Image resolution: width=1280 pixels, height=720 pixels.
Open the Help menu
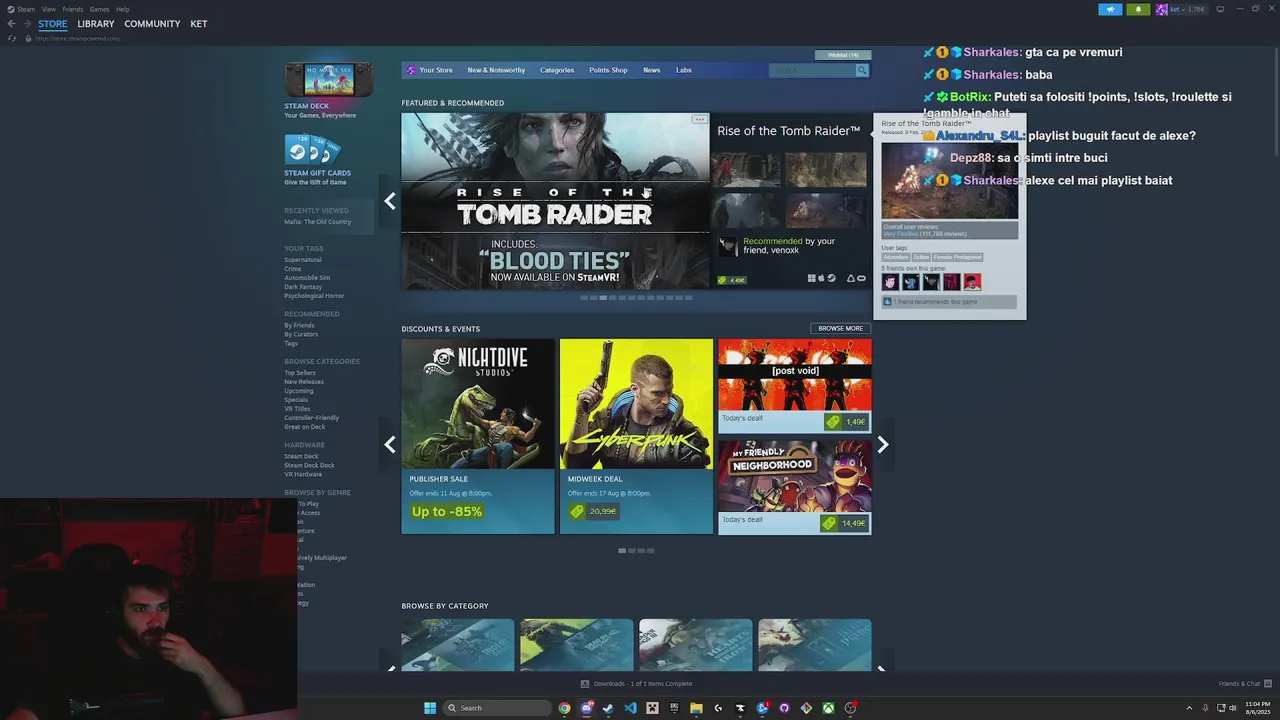(x=122, y=9)
